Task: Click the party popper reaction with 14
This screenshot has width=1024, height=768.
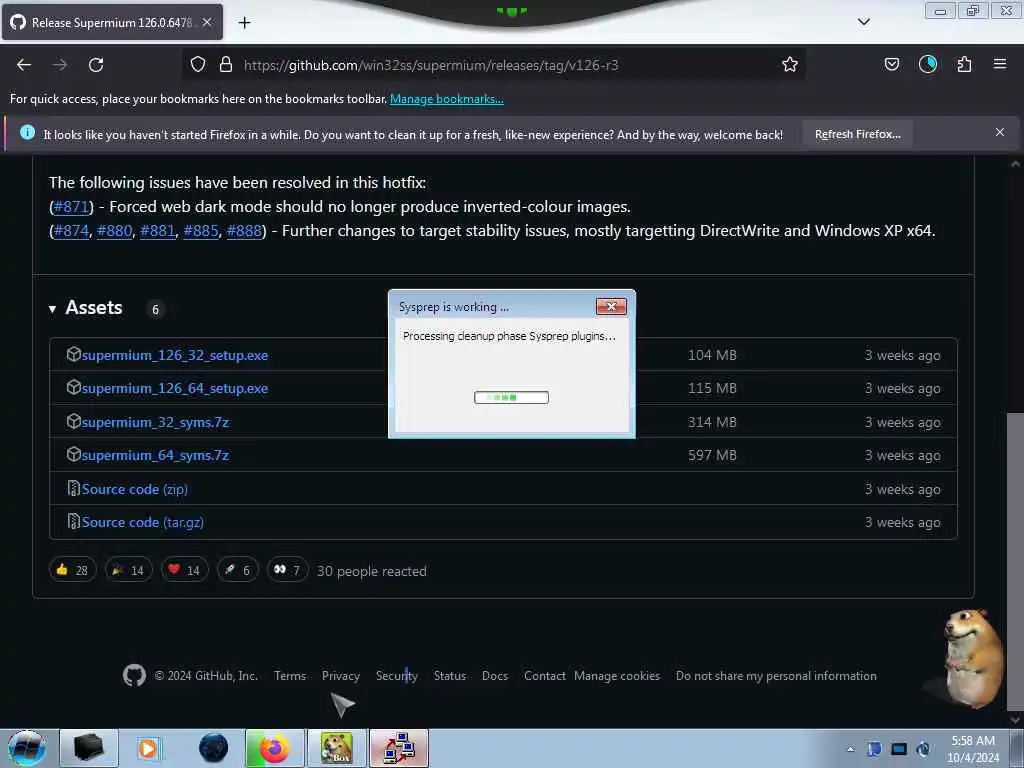Action: pos(129,570)
